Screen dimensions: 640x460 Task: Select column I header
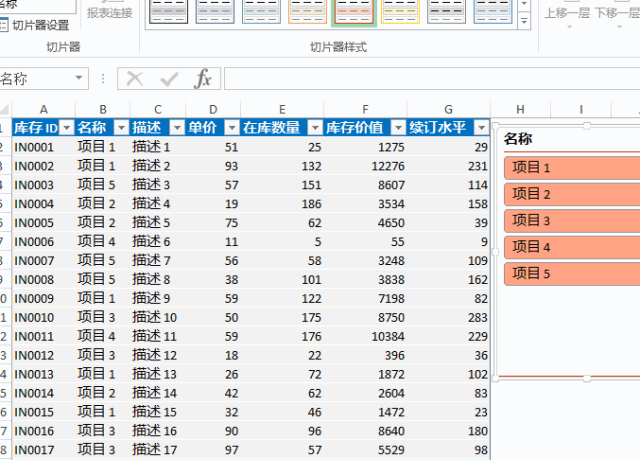(581, 109)
